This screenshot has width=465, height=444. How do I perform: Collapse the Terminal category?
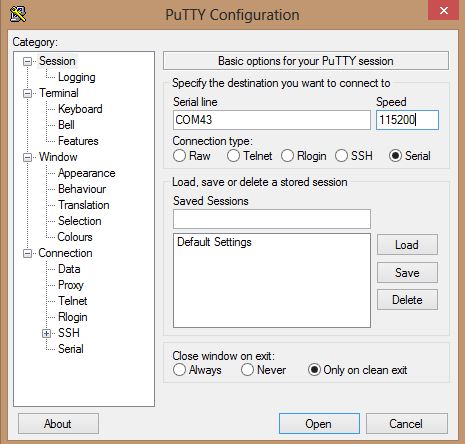click(x=27, y=93)
